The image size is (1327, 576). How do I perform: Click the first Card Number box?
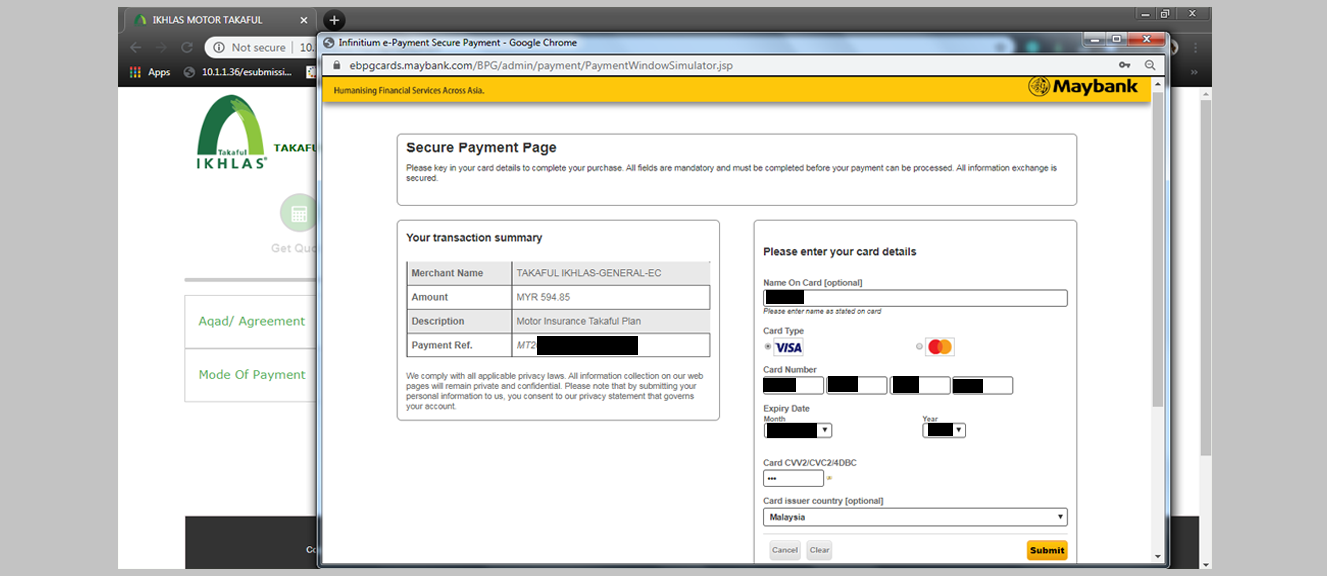click(793, 385)
